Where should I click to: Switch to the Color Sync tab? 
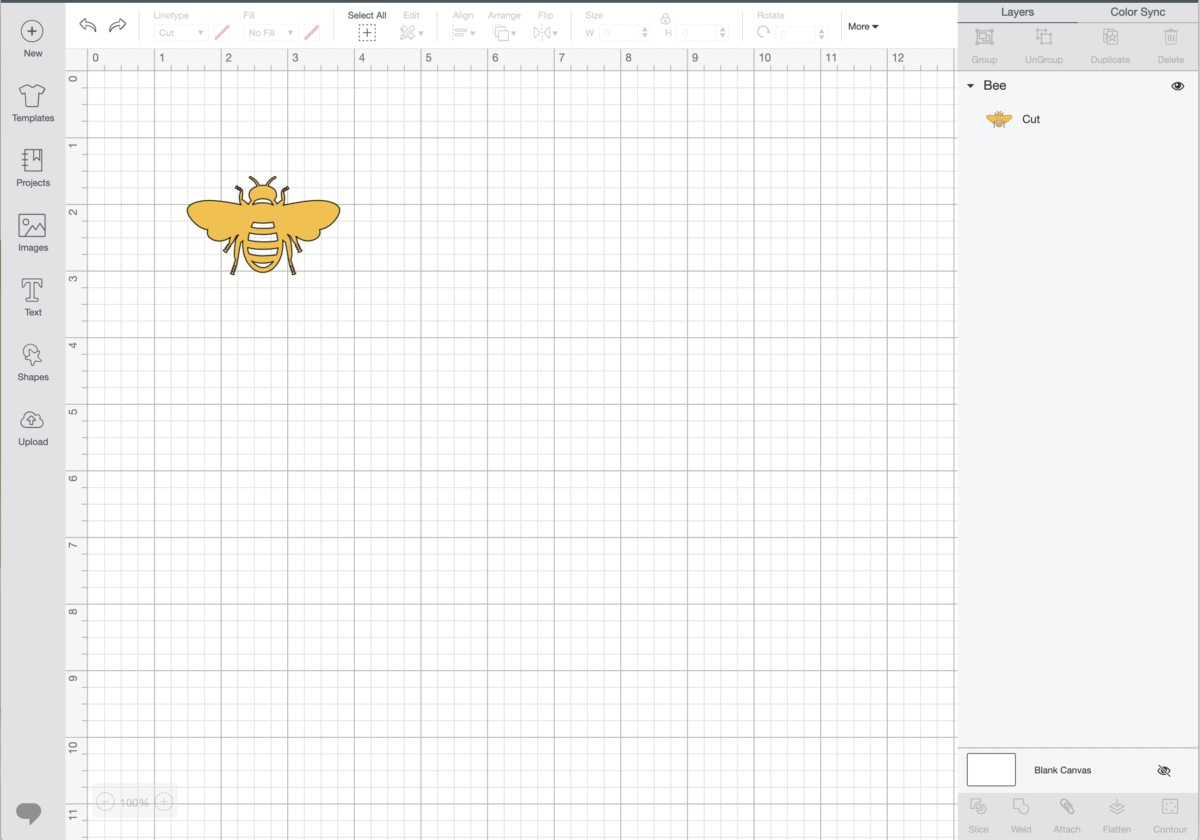1137,12
